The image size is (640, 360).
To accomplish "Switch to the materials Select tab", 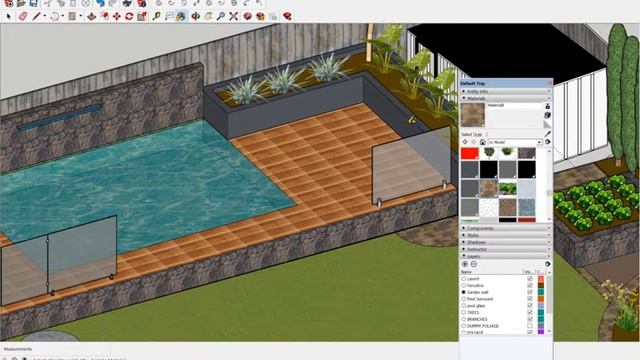I will (467, 134).
